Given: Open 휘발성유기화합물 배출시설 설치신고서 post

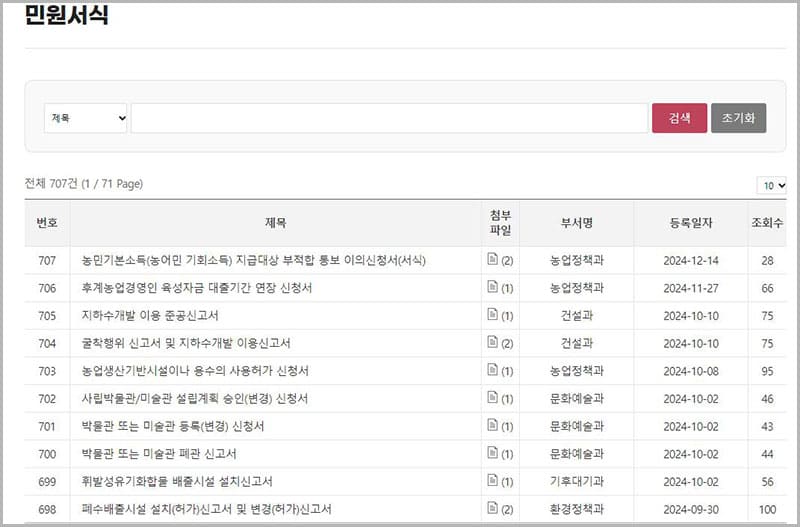Looking at the screenshot, I should pos(177,481).
